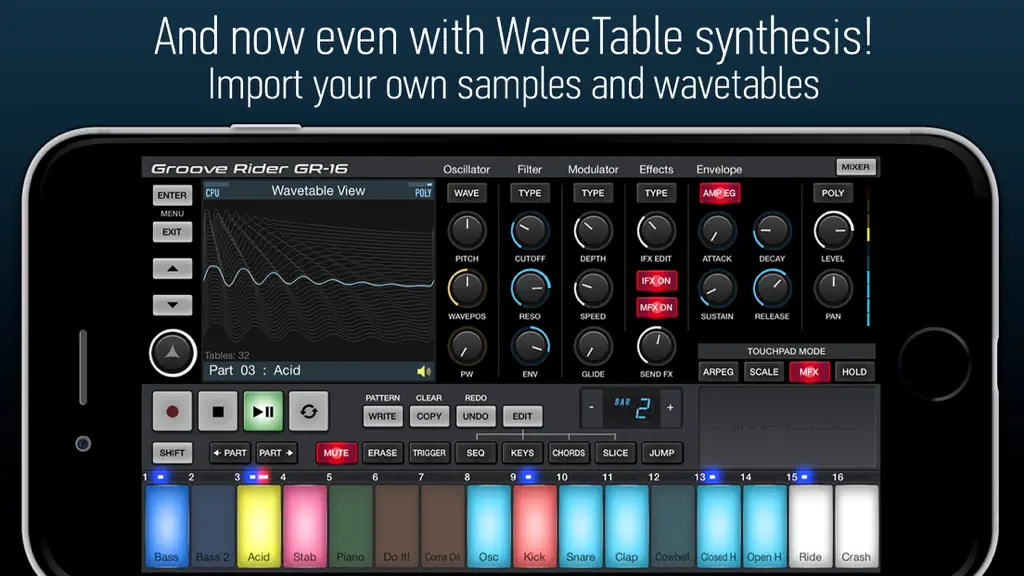
Task: Toggle MFX touchpad mode
Action: (809, 372)
